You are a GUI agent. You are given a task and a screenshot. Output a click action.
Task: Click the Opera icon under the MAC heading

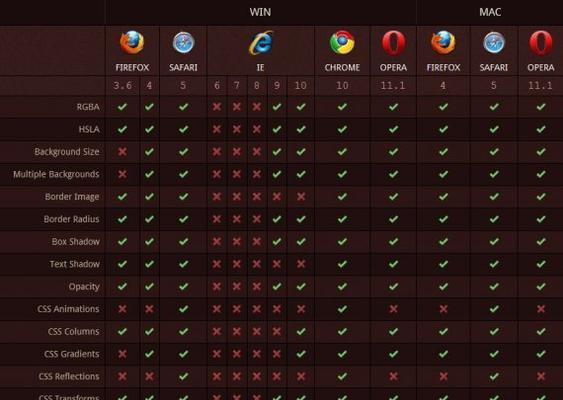coord(541,43)
